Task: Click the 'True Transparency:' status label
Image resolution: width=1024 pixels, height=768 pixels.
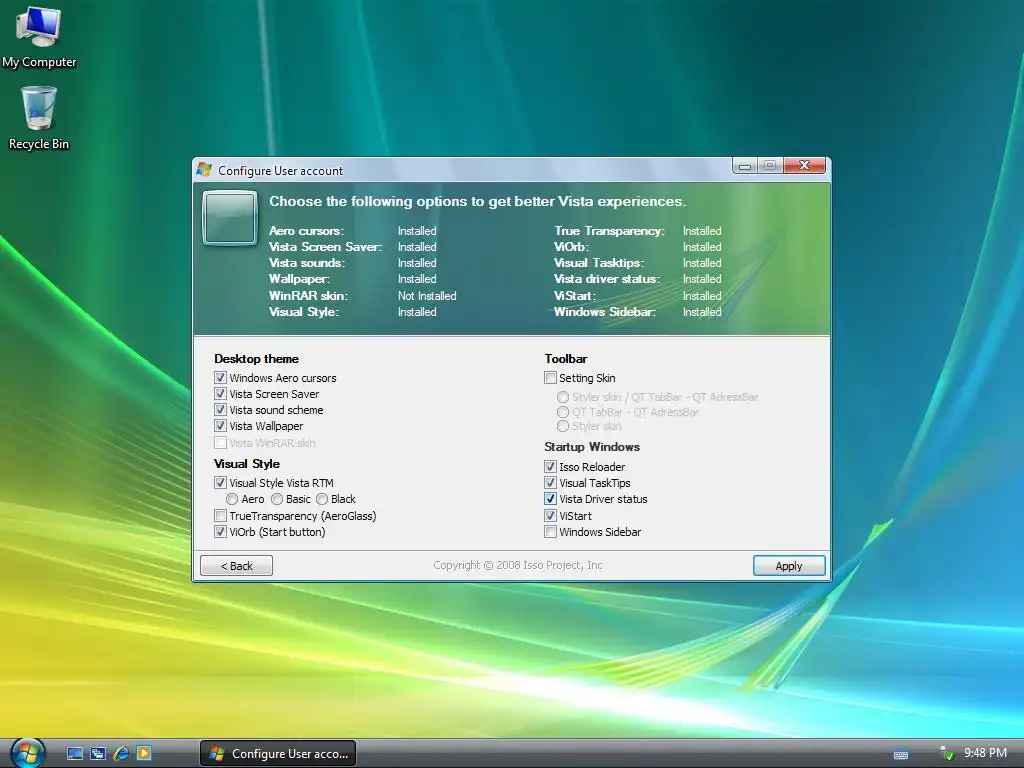Action: click(x=609, y=231)
